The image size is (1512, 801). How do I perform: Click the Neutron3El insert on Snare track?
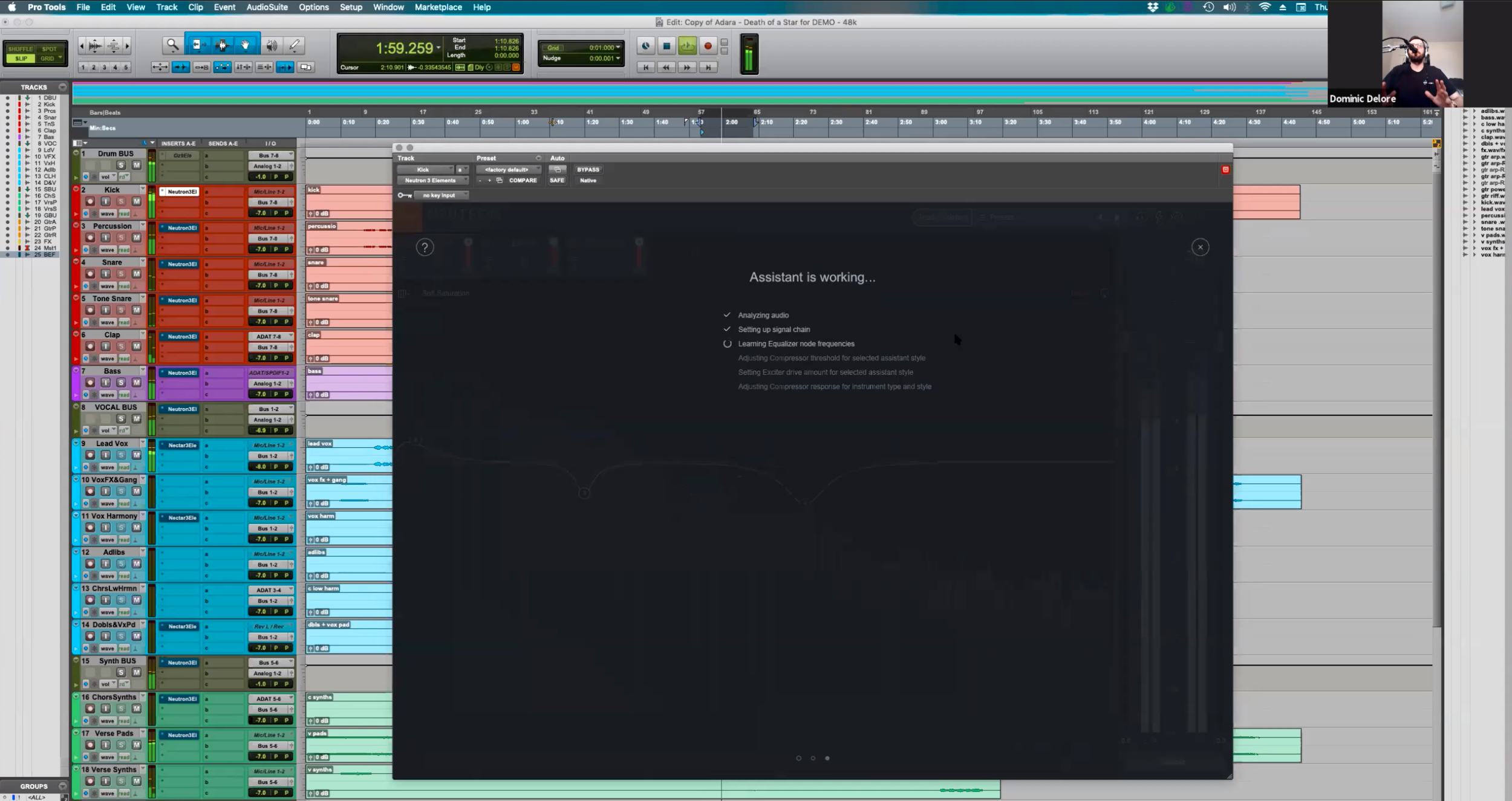coord(181,264)
